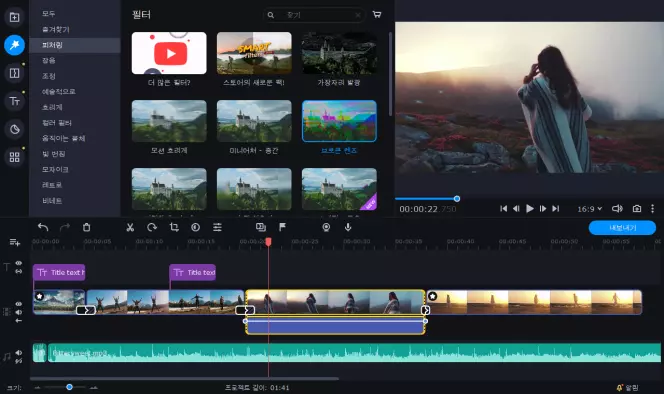Viewport: 664px width, 394px height.
Task: Play the preview video
Action: (x=529, y=208)
